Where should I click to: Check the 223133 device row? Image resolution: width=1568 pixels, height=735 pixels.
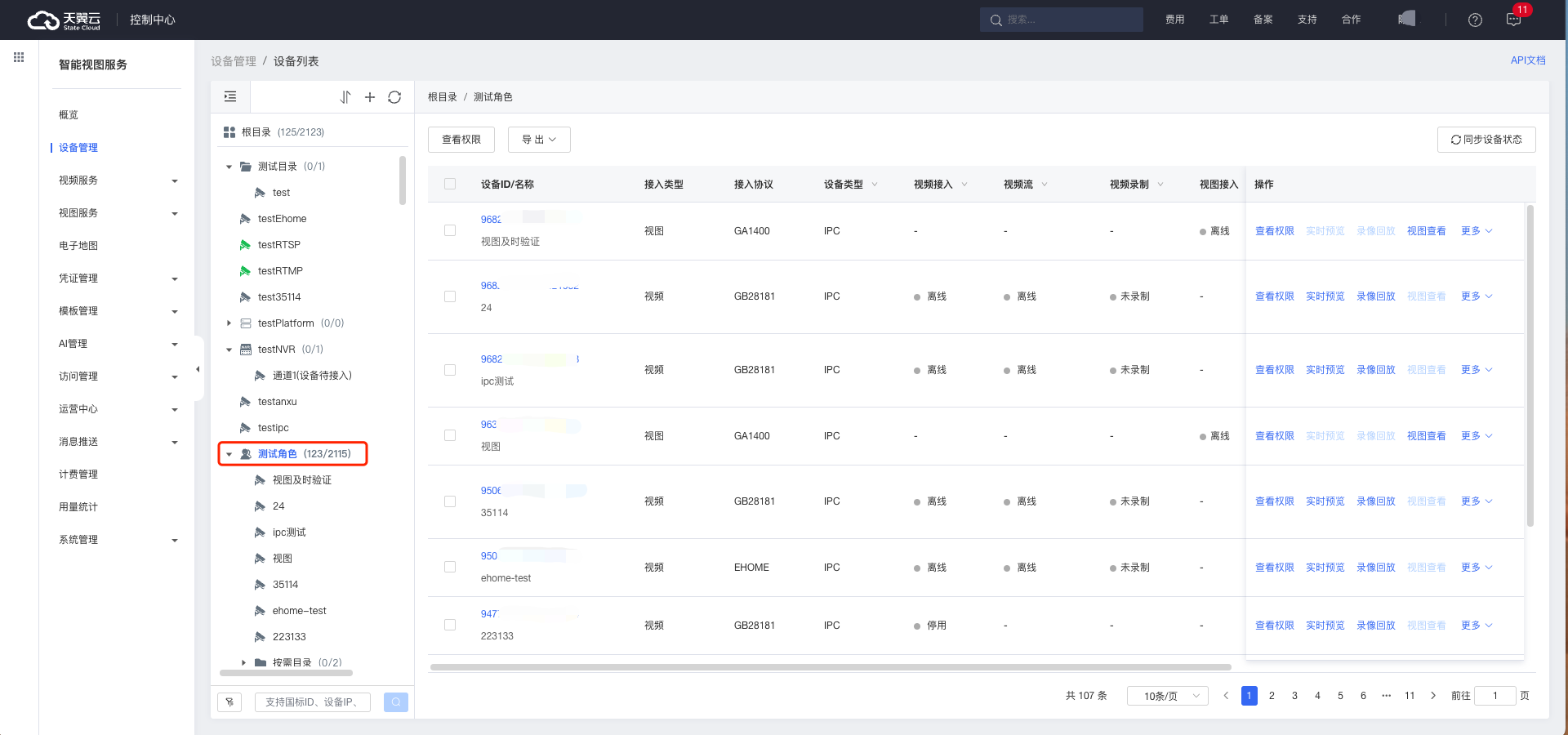tap(450, 625)
